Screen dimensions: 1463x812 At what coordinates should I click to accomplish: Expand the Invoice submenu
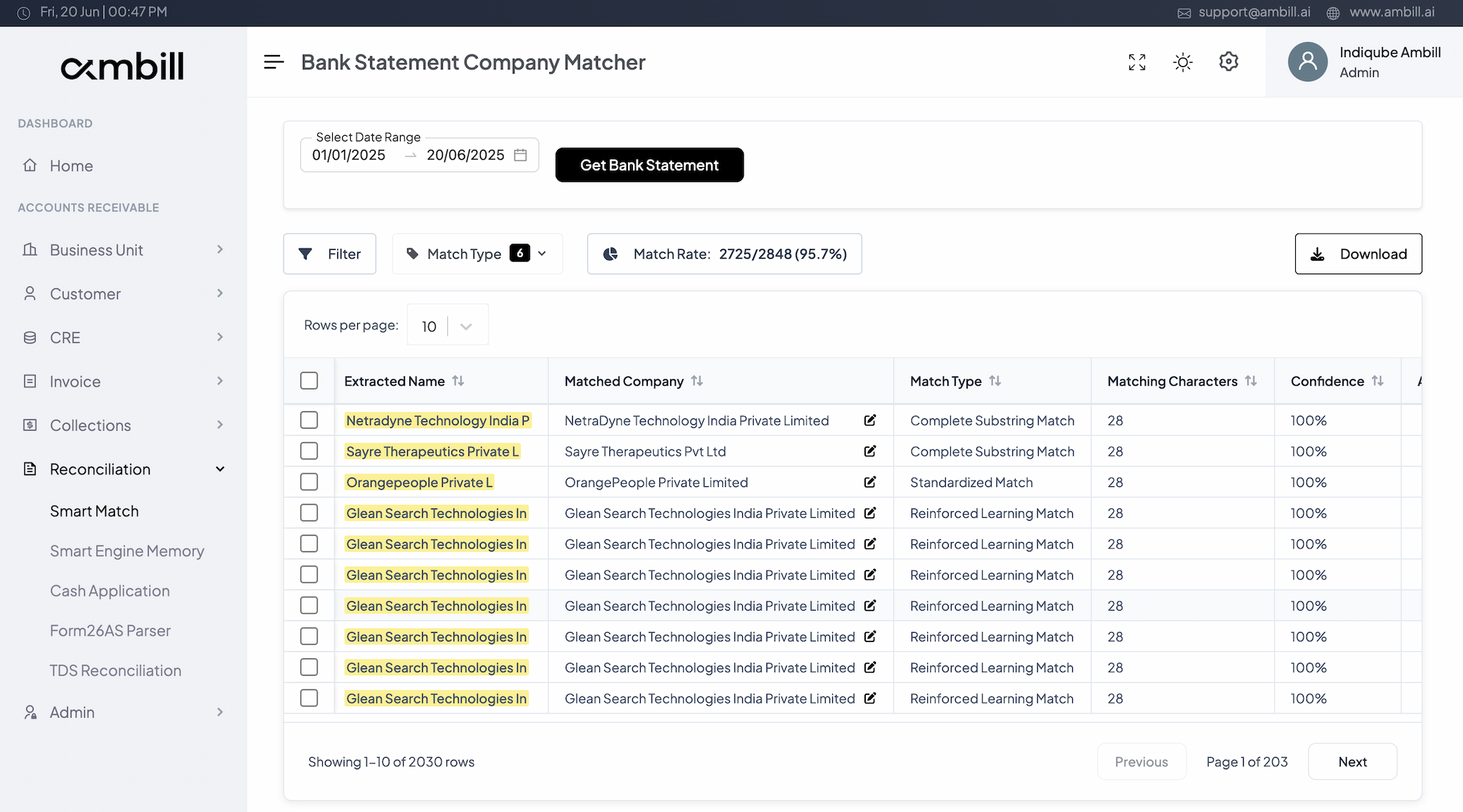[220, 381]
